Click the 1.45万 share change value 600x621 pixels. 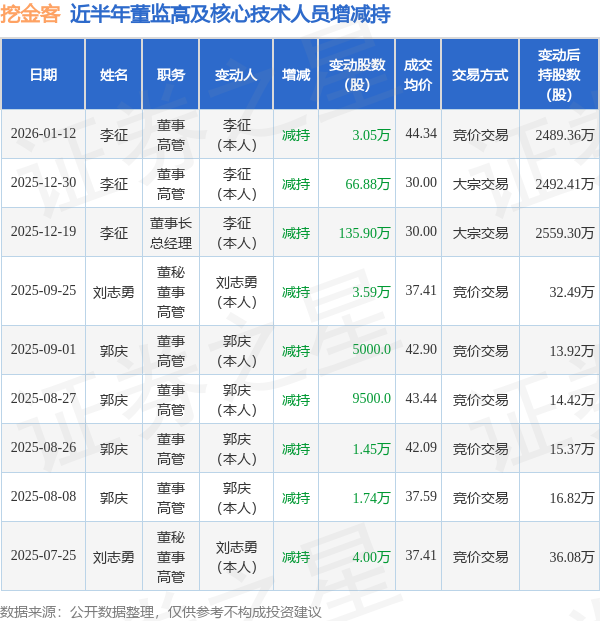click(371, 450)
